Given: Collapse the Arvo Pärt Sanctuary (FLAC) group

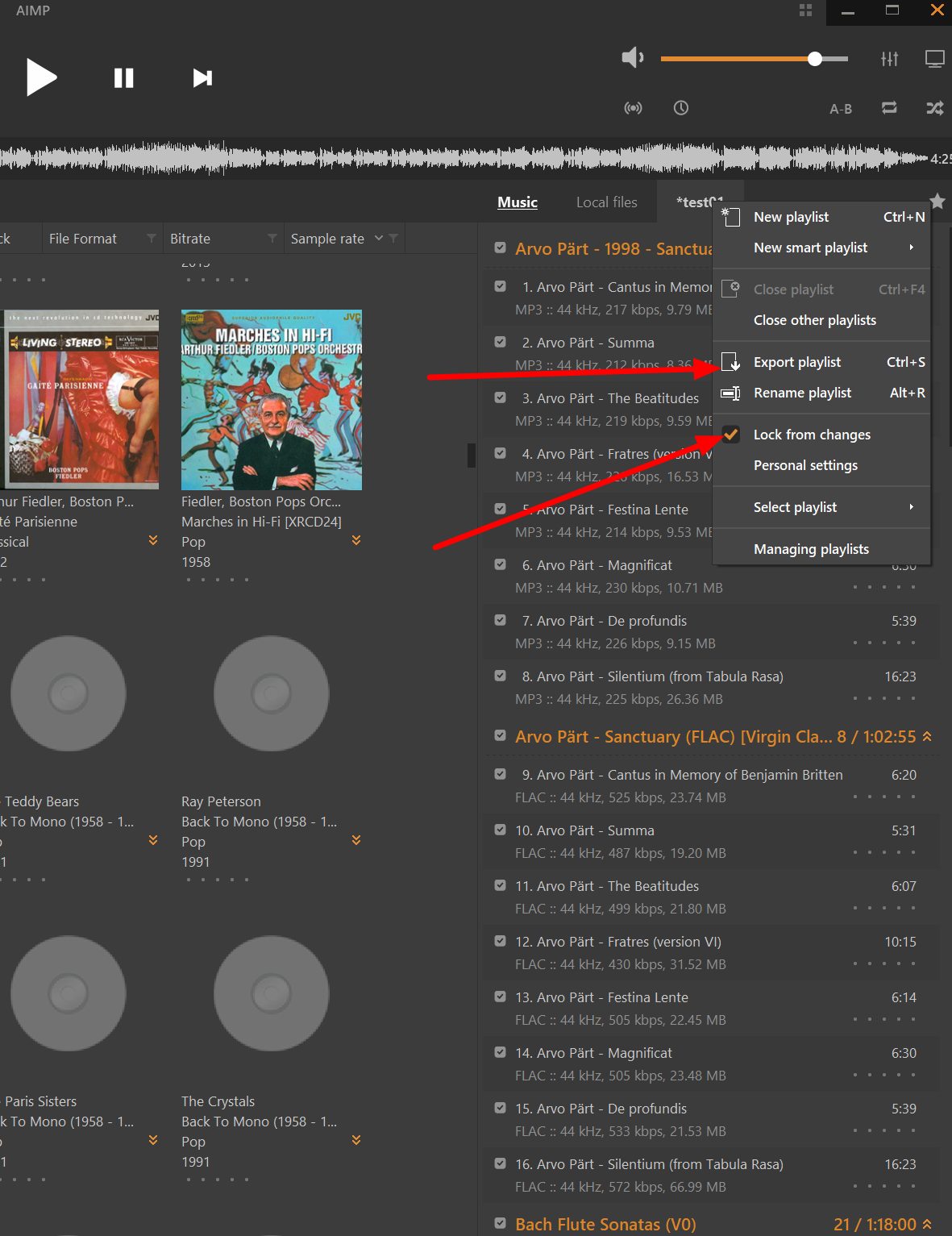Looking at the screenshot, I should click(927, 736).
